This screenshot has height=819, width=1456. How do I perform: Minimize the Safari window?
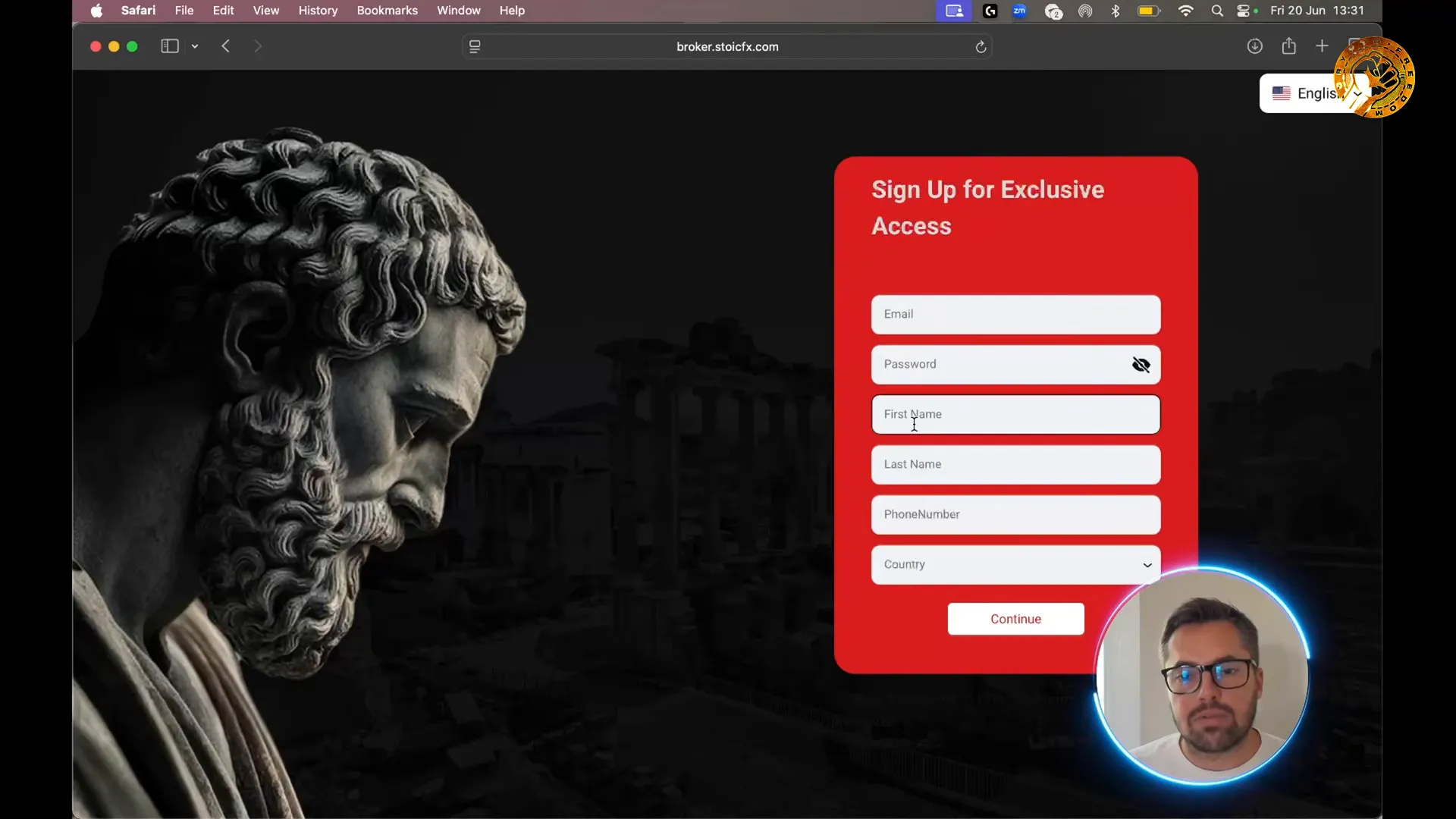[x=114, y=46]
